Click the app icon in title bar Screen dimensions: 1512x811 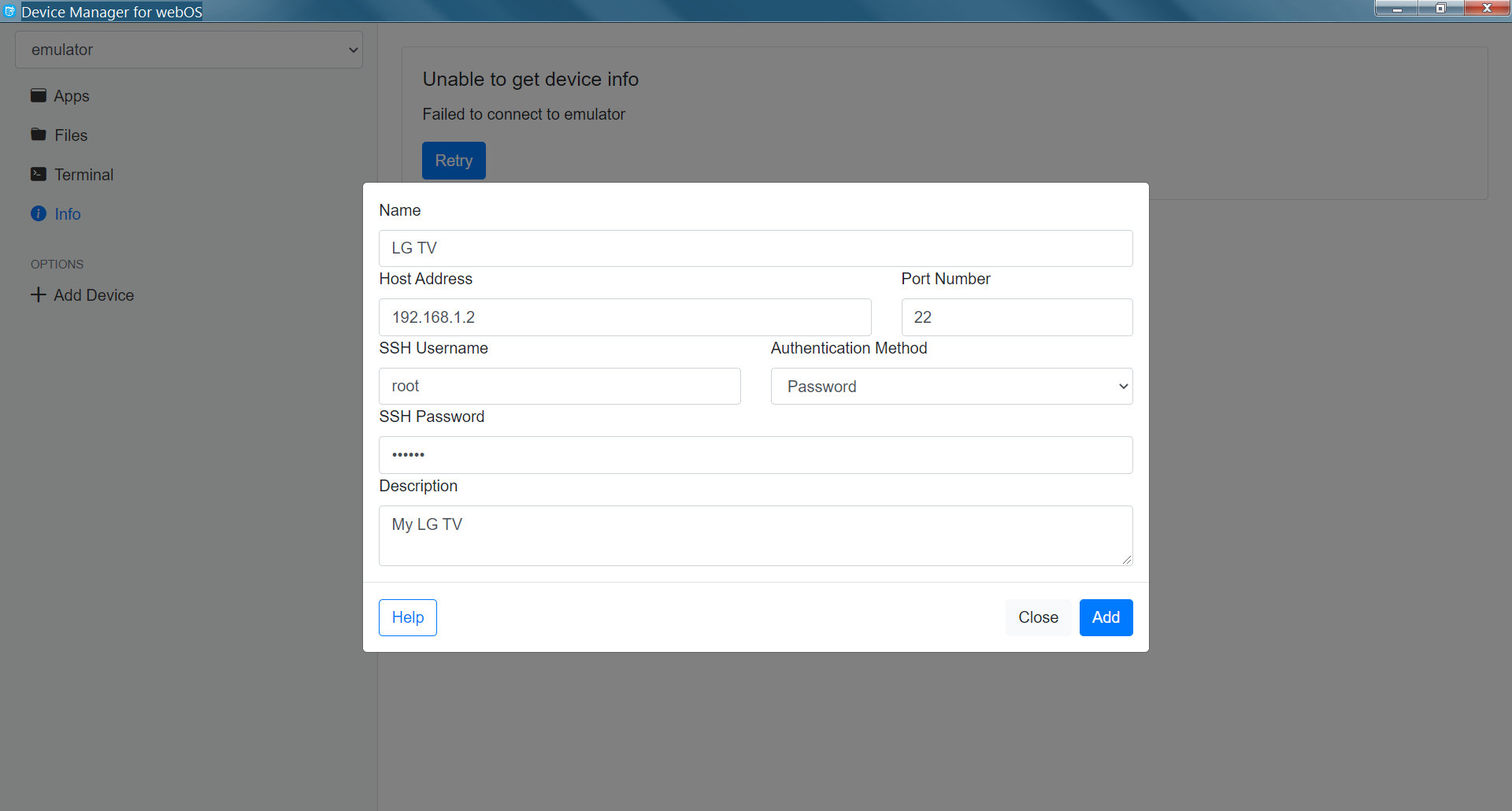9,11
